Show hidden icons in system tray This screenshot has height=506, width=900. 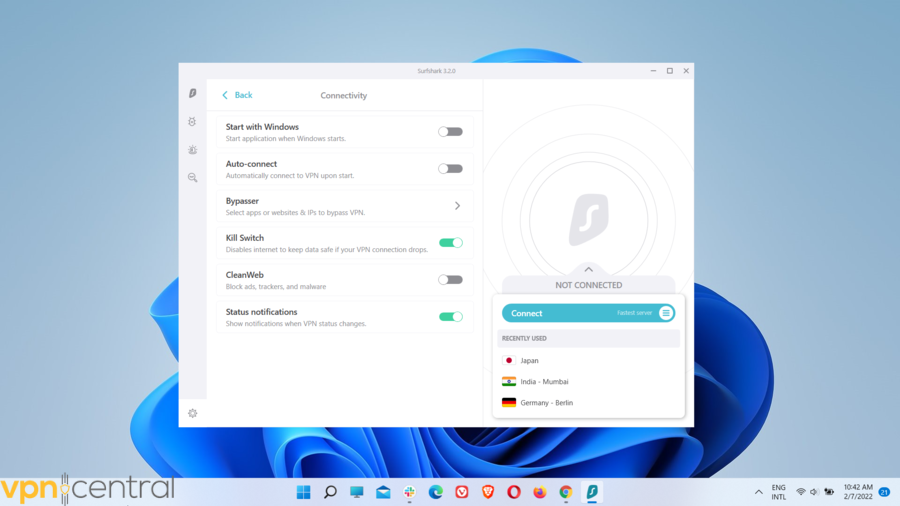pyautogui.click(x=758, y=492)
